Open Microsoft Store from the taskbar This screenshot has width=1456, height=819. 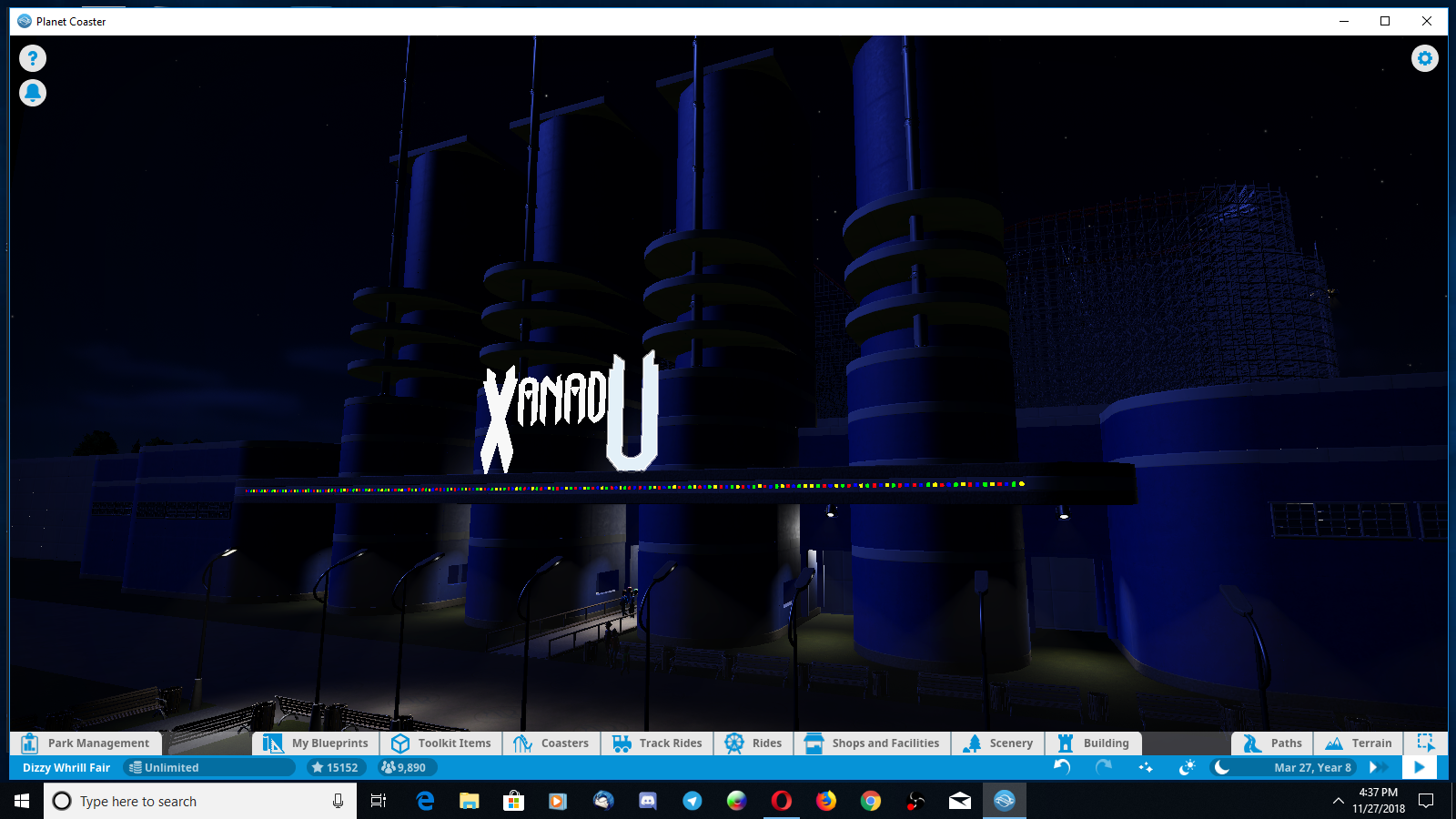pos(514,801)
